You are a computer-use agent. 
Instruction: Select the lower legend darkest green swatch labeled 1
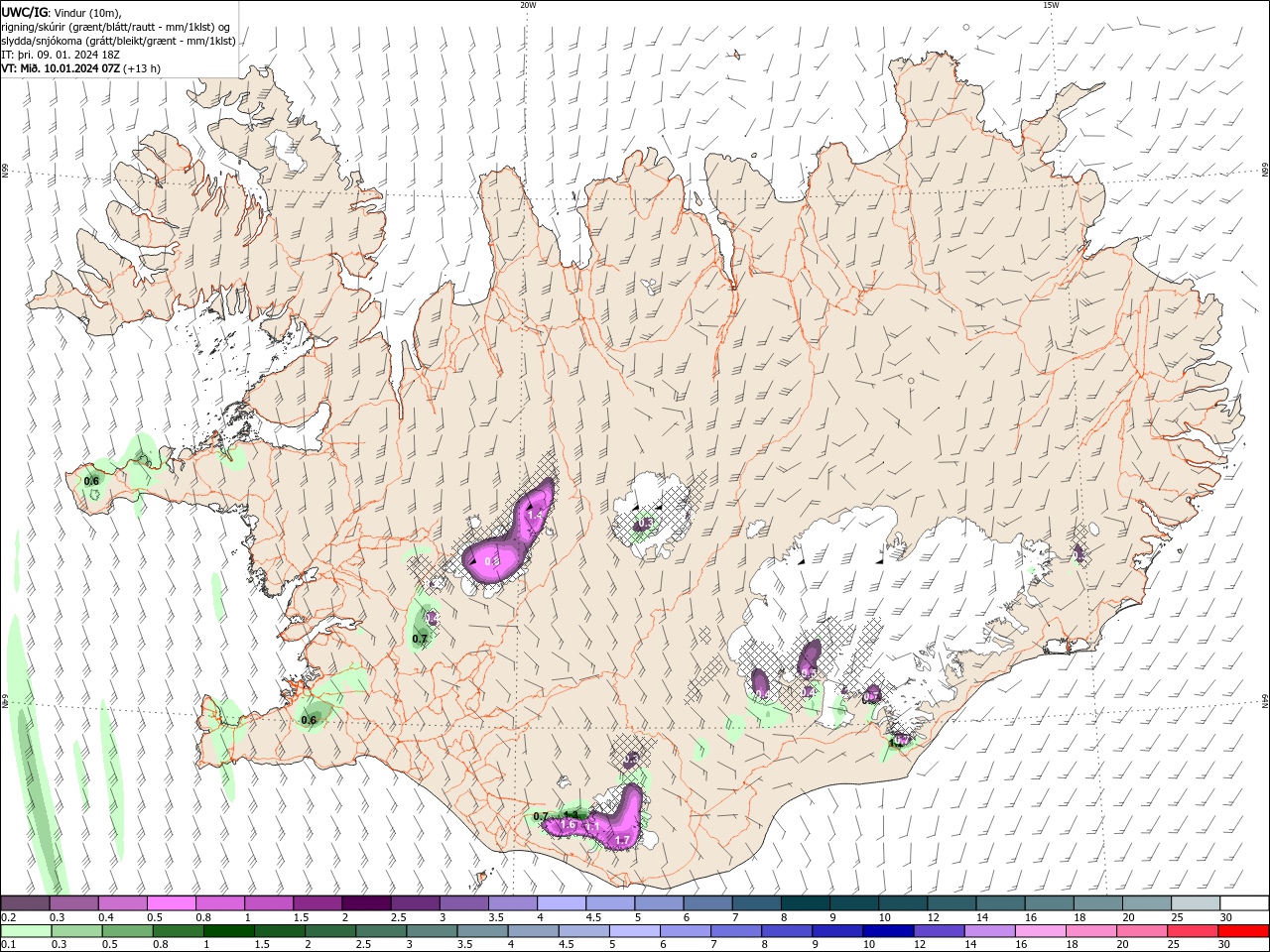[x=229, y=931]
